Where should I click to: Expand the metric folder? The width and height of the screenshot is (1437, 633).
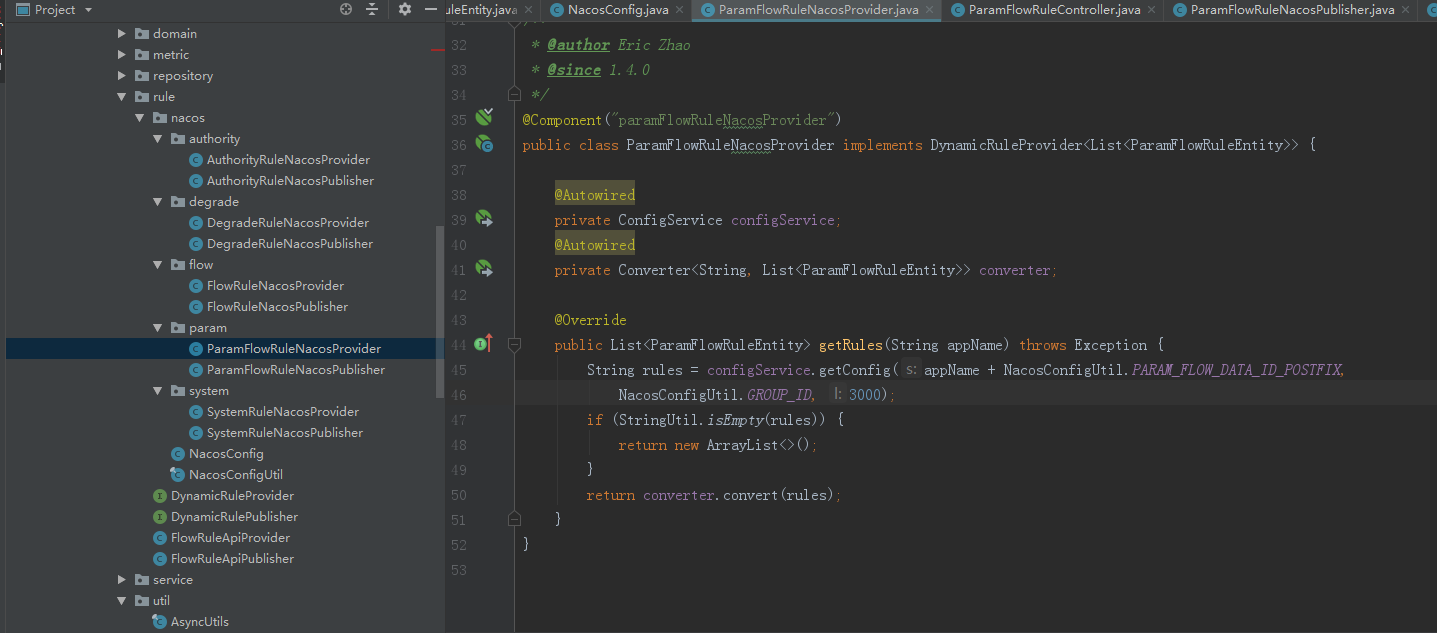(x=122, y=55)
